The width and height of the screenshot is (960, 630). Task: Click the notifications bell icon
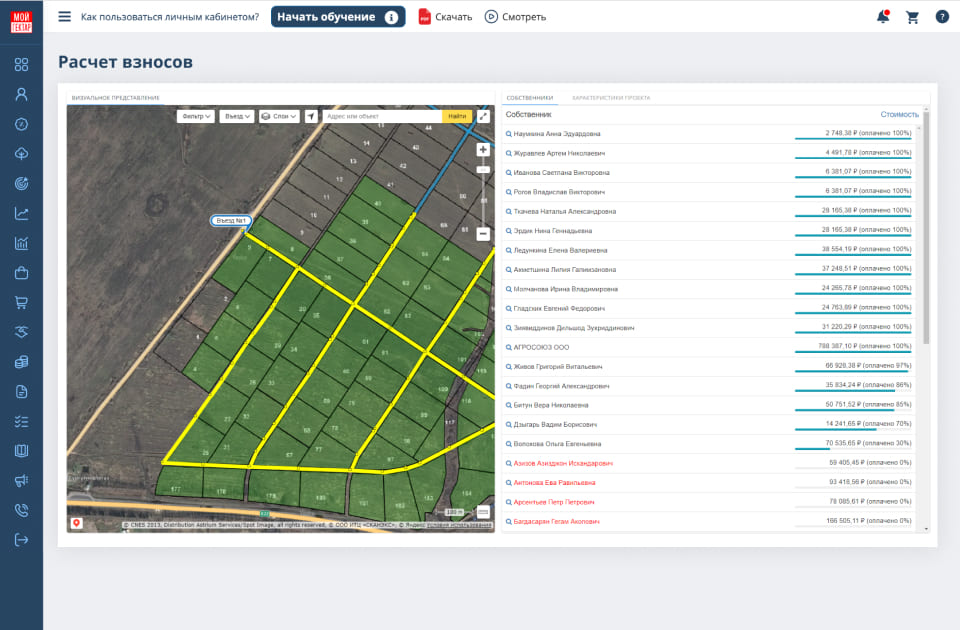(882, 16)
